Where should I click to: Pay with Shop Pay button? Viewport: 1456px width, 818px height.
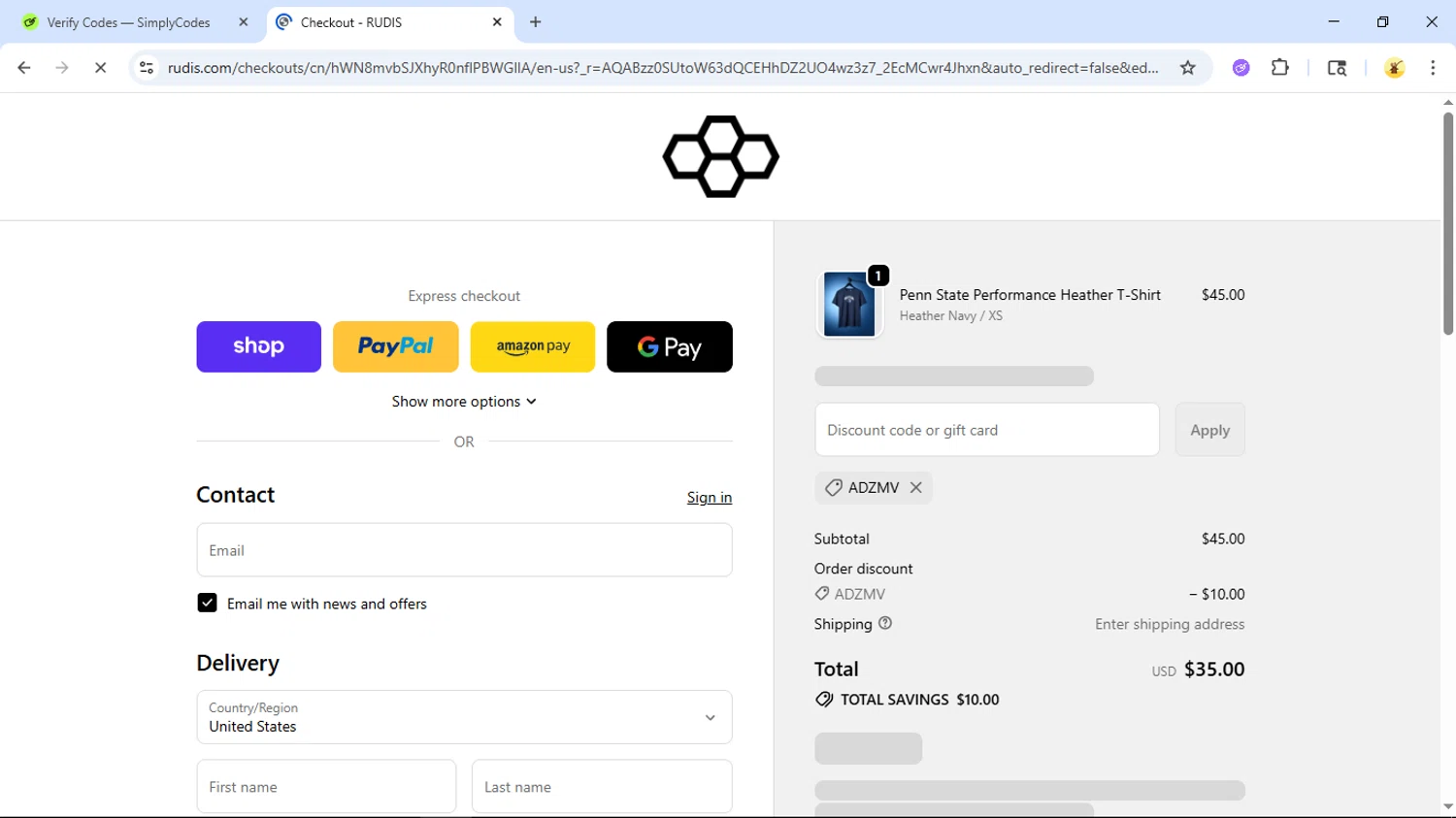coord(258,346)
